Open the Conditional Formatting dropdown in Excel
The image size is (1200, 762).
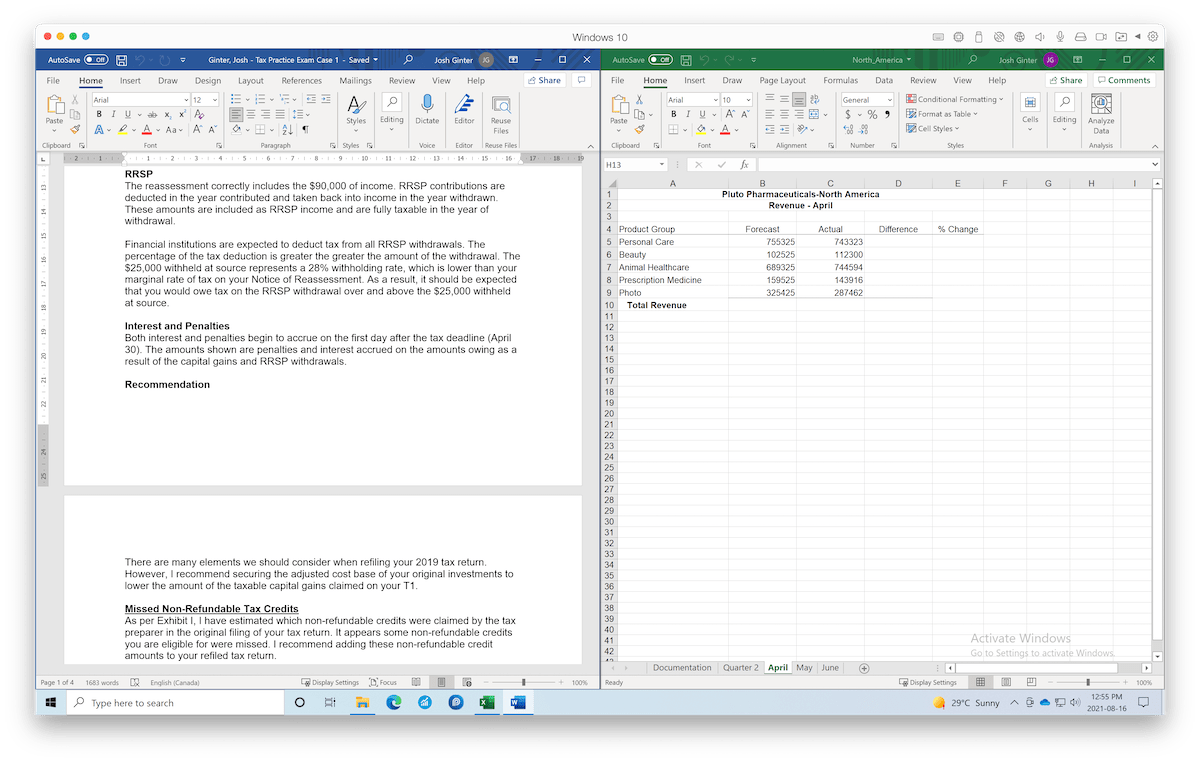point(955,99)
